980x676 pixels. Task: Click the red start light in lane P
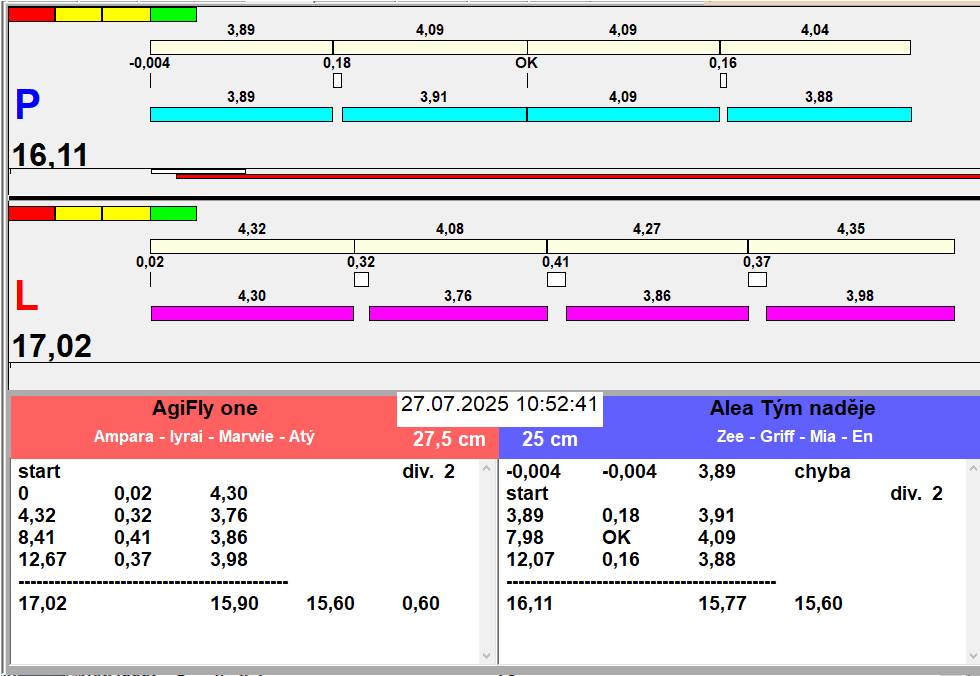[x=31, y=15]
